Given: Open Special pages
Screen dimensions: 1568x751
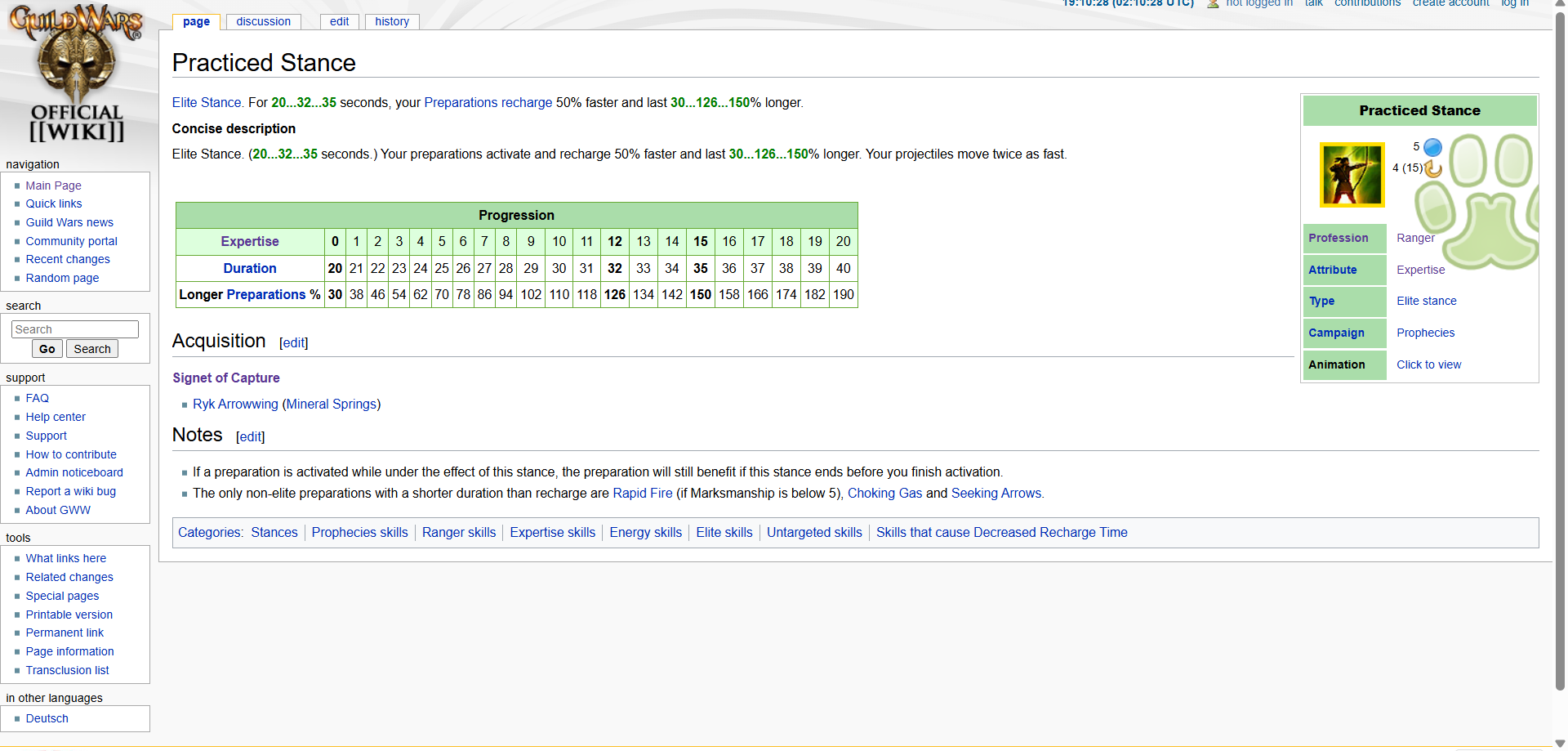Looking at the screenshot, I should click(x=62, y=596).
